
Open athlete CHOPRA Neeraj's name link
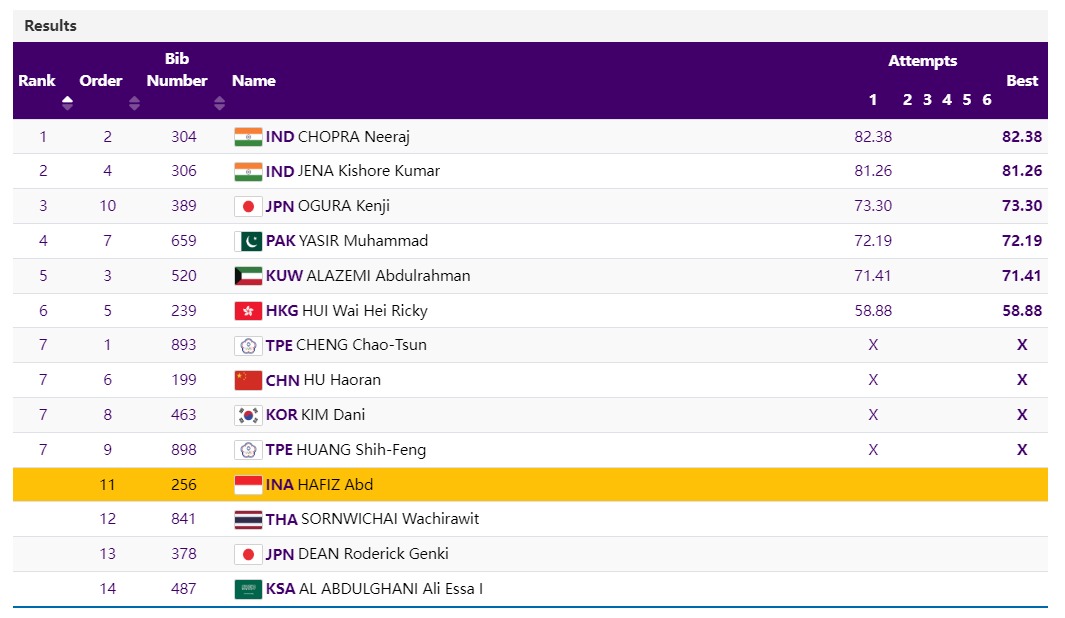(353, 137)
